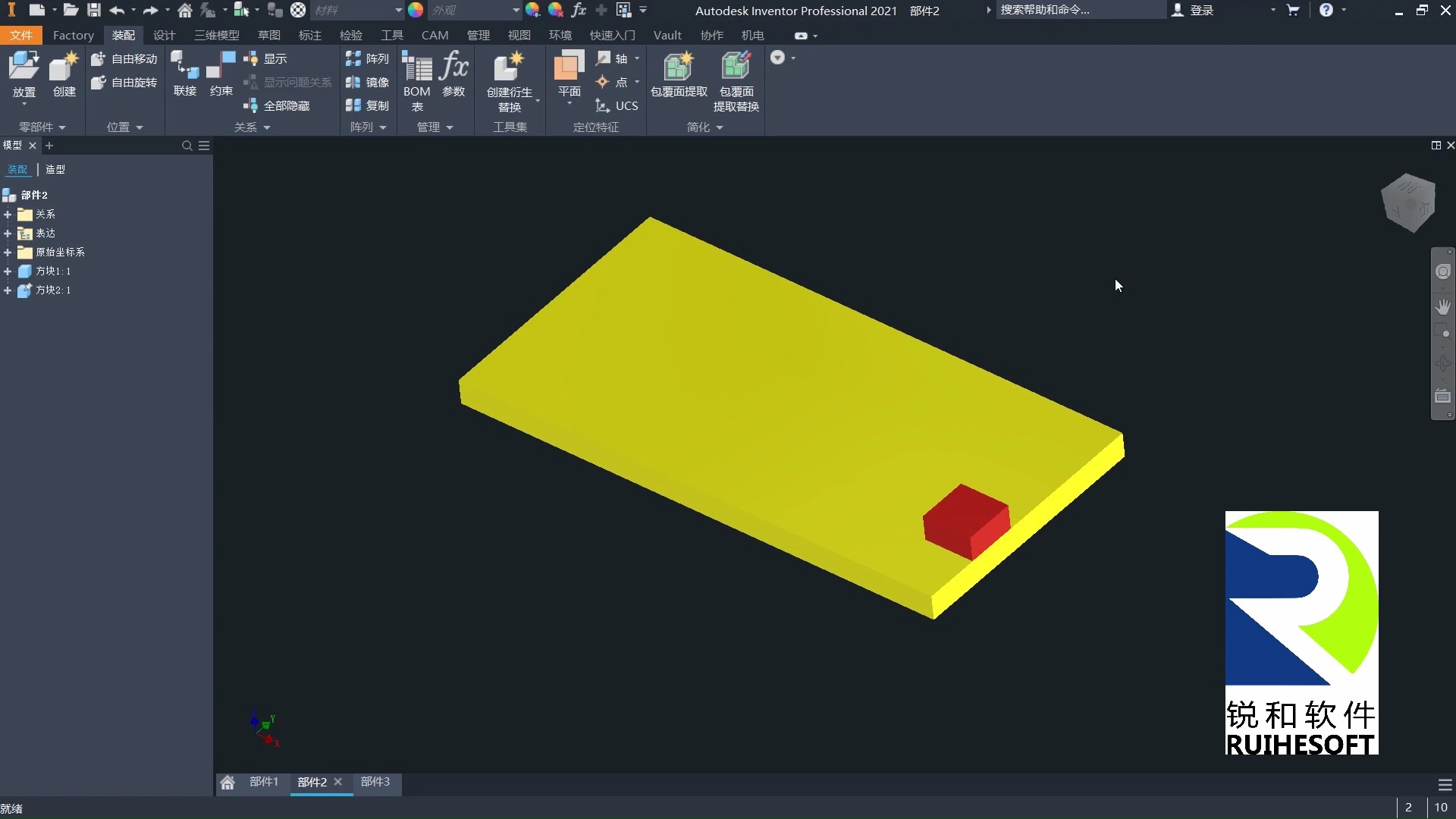Click the Shrinkwrap tool (包覆面提取)
The width and height of the screenshot is (1456, 819).
679,74
